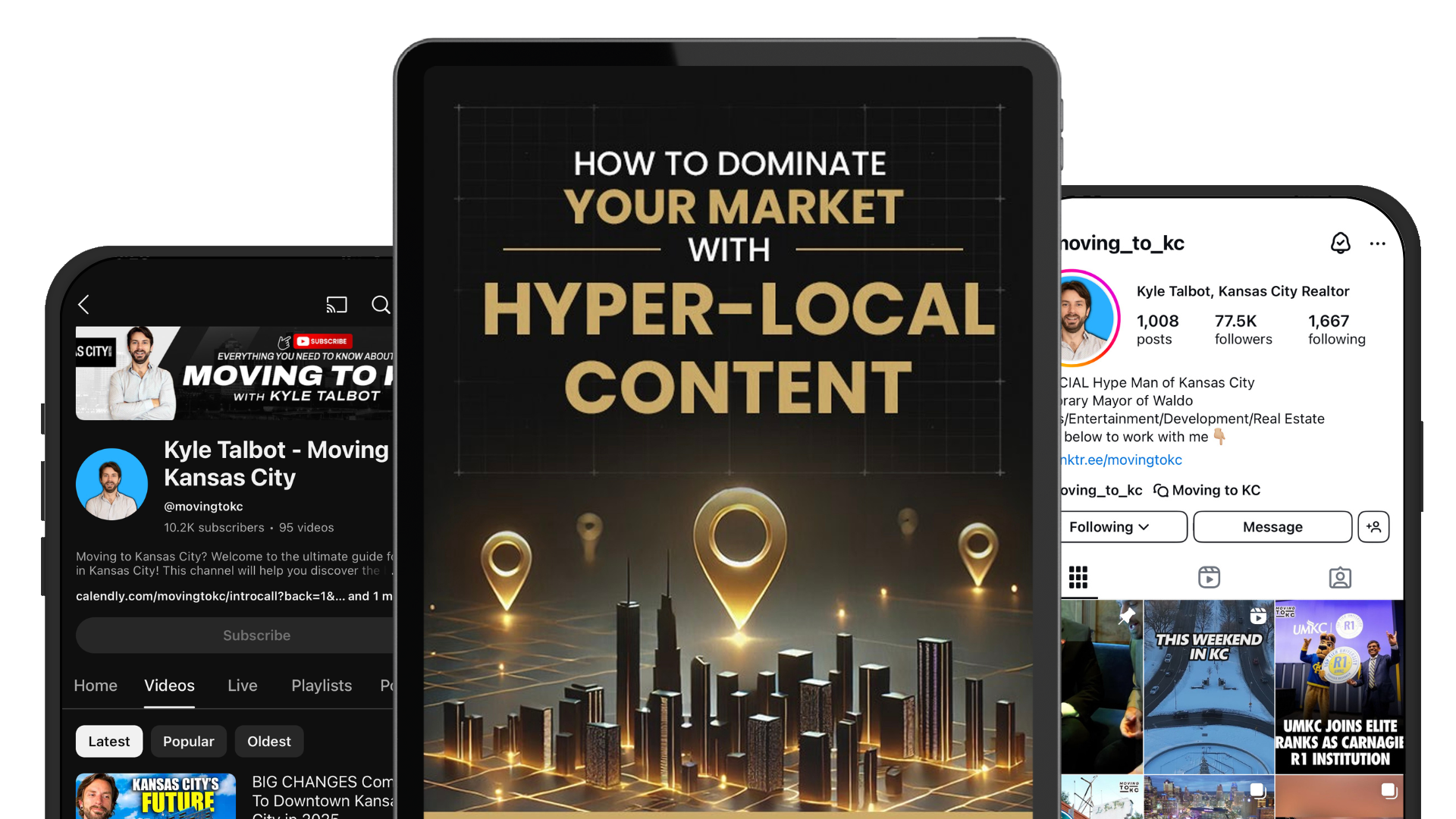The image size is (1456, 819).
Task: Expand the Following dropdown button
Action: click(x=1122, y=527)
